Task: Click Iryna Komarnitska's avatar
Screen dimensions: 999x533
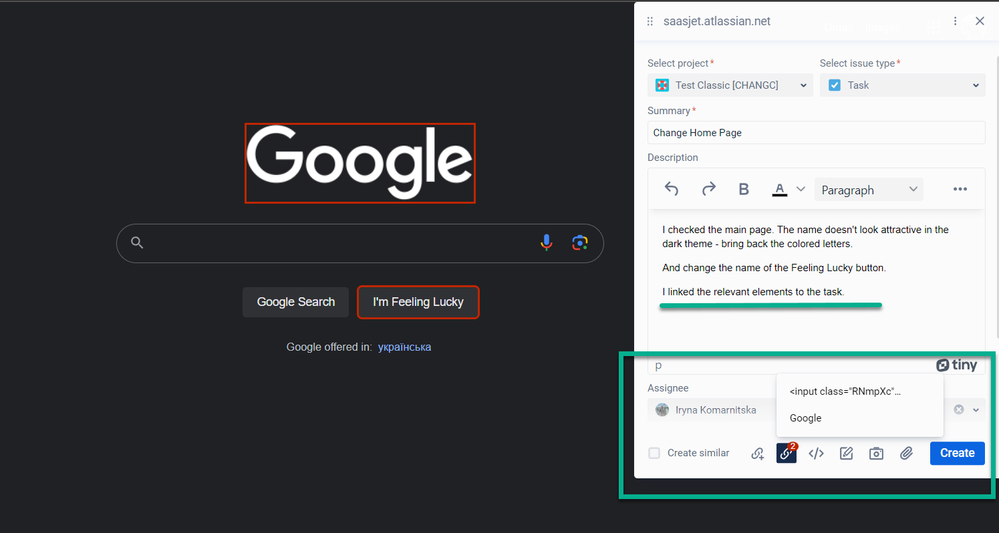Action: click(x=663, y=410)
